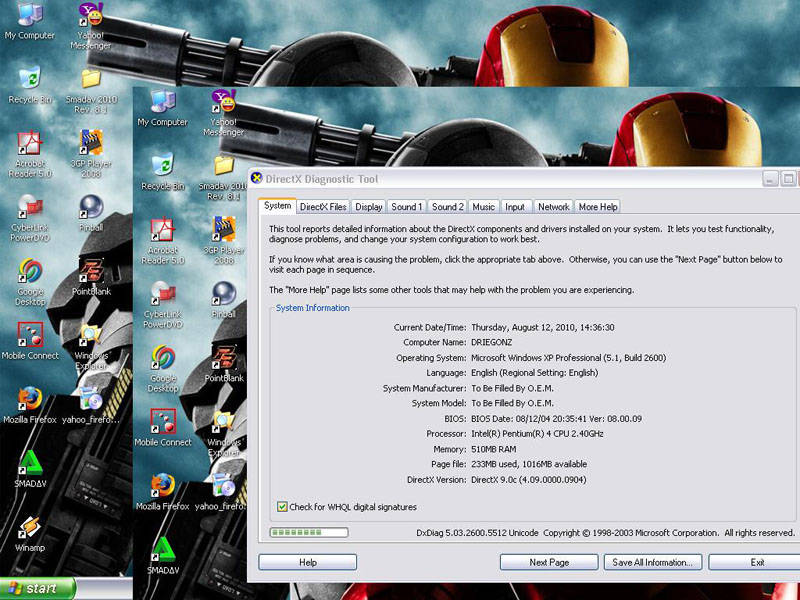The width and height of the screenshot is (800, 600).
Task: Click page file value 233MB used, 1016MB available
Action: (x=529, y=464)
